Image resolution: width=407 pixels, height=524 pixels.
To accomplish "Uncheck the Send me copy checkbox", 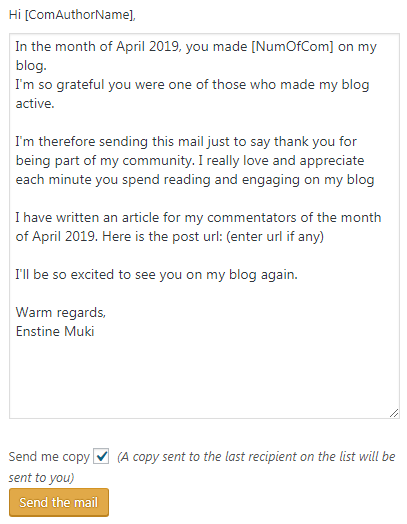I will coord(101,456).
